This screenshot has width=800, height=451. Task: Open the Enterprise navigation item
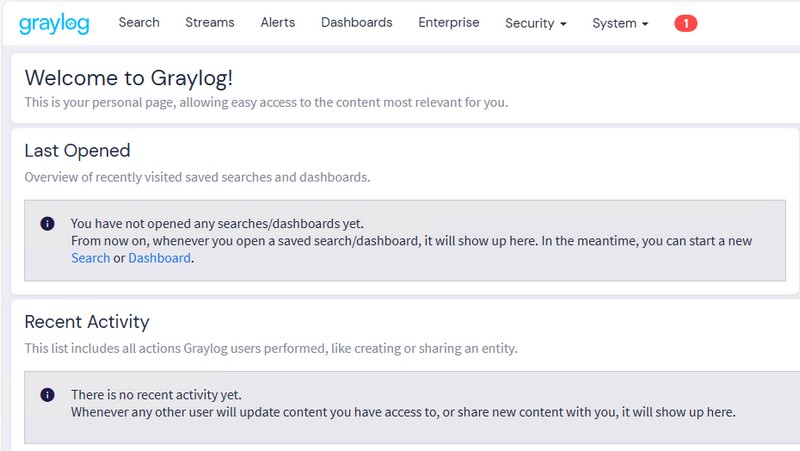pos(449,22)
